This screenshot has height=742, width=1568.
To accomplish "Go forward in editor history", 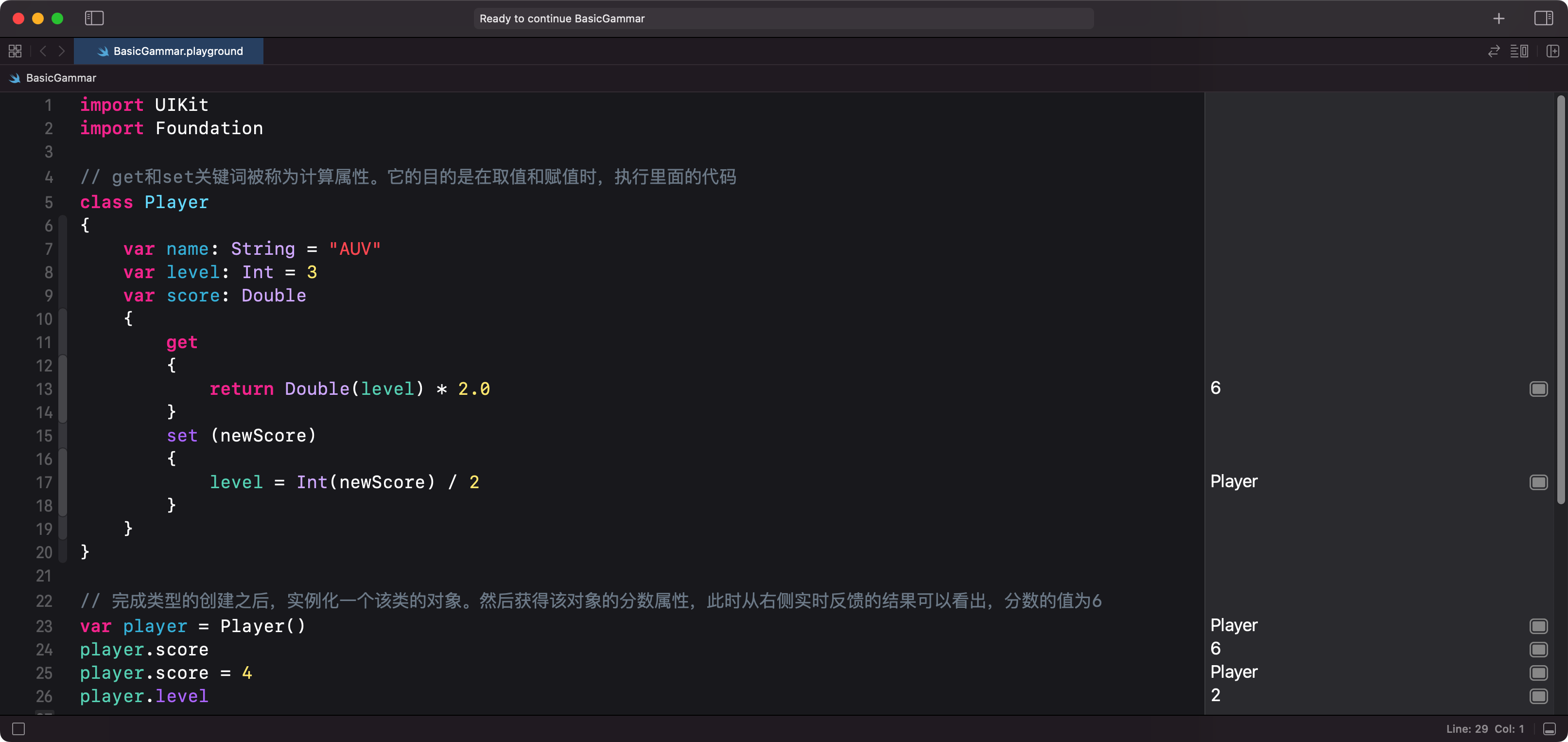I will coord(61,51).
